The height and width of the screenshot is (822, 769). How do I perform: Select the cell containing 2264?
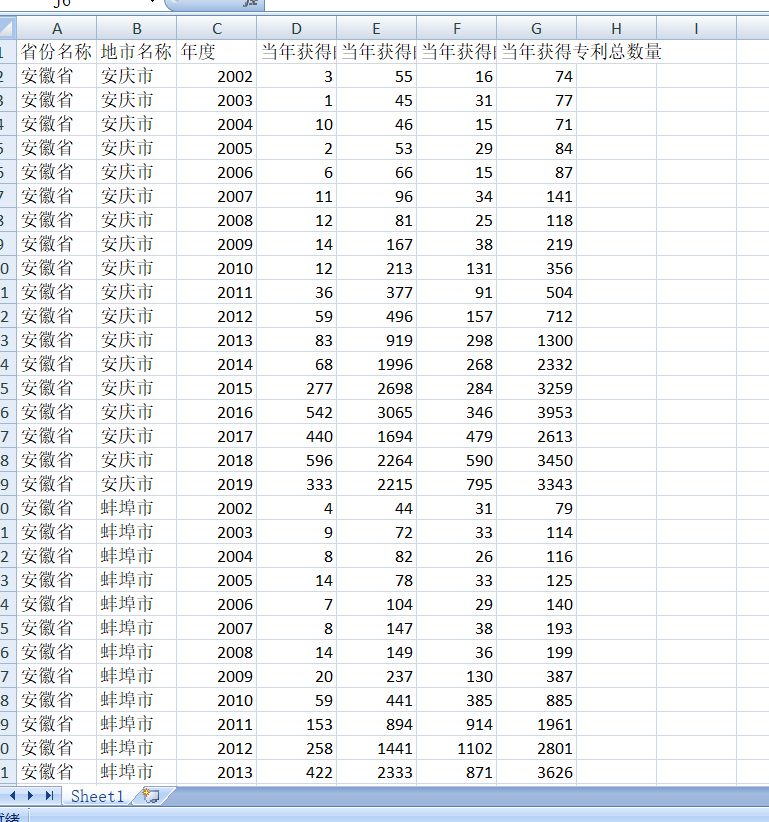tap(376, 460)
